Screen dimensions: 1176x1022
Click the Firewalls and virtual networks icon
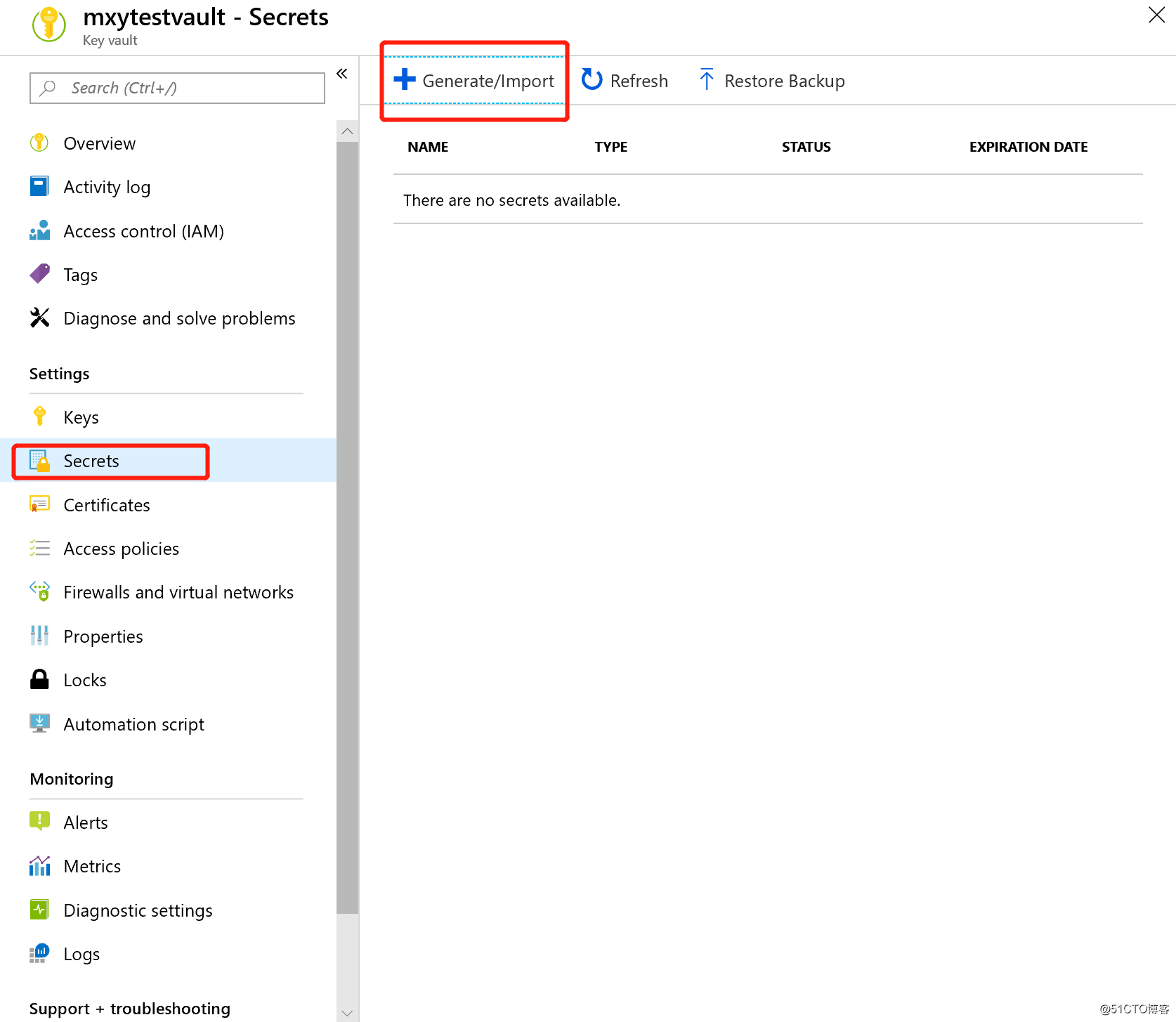tap(39, 591)
